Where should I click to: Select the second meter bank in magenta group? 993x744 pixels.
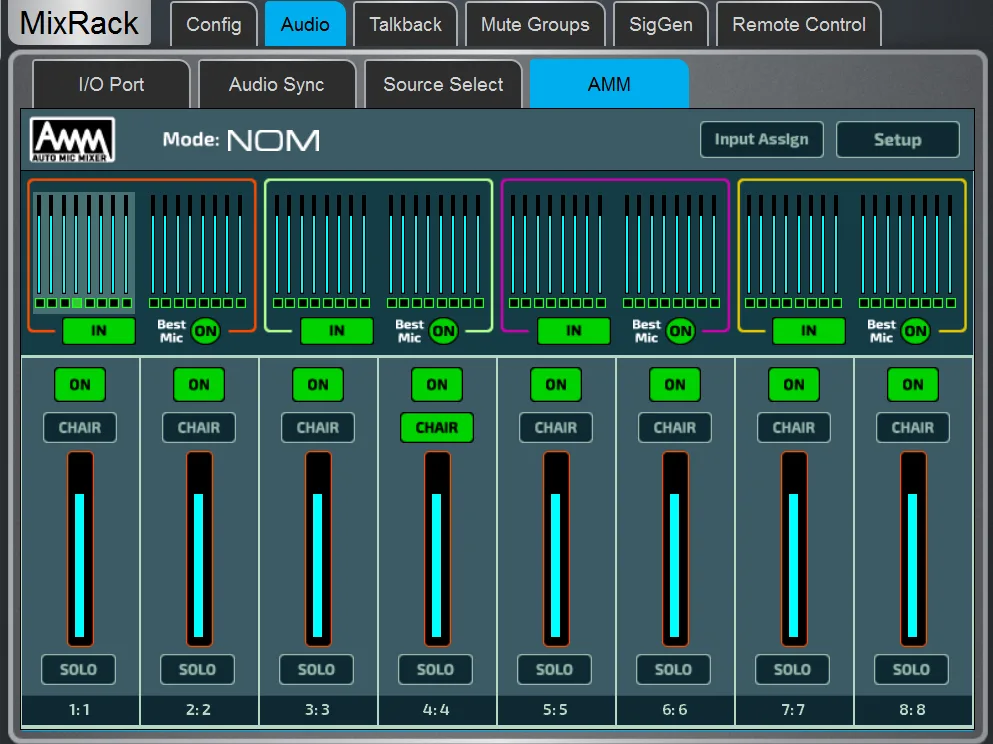point(671,251)
